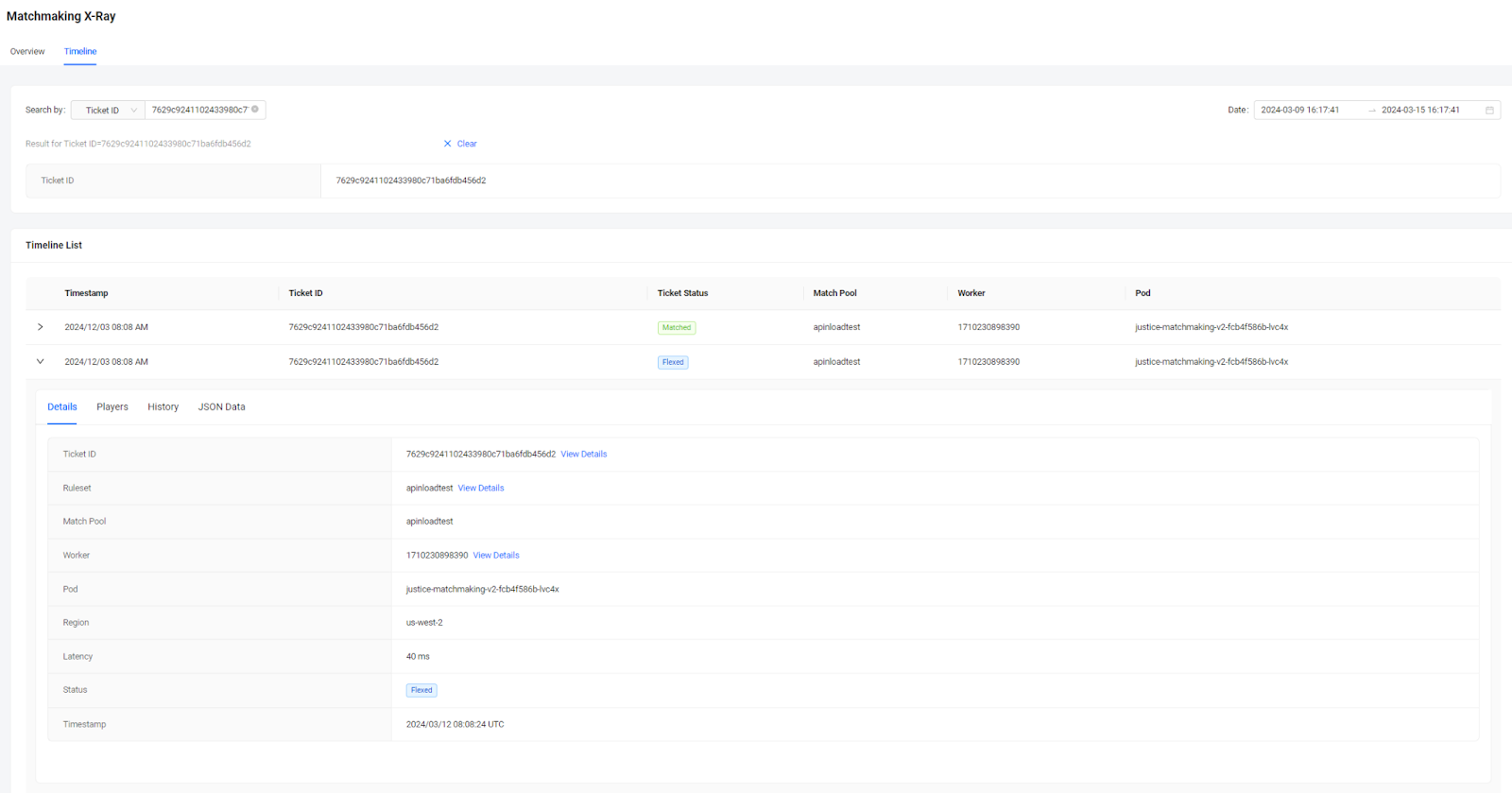Click the X icon beside Clear

tap(448, 144)
